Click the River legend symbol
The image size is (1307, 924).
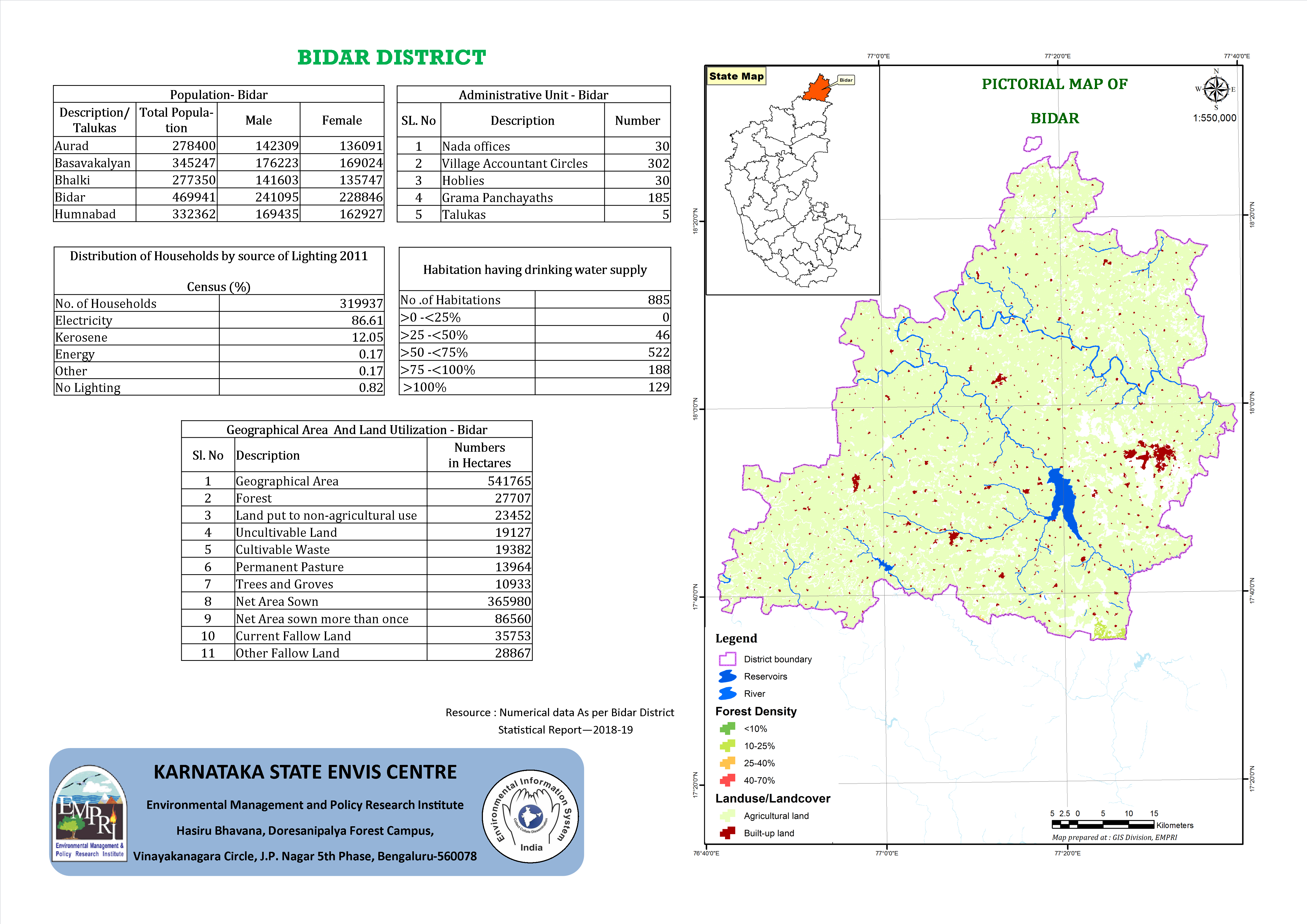click(727, 693)
